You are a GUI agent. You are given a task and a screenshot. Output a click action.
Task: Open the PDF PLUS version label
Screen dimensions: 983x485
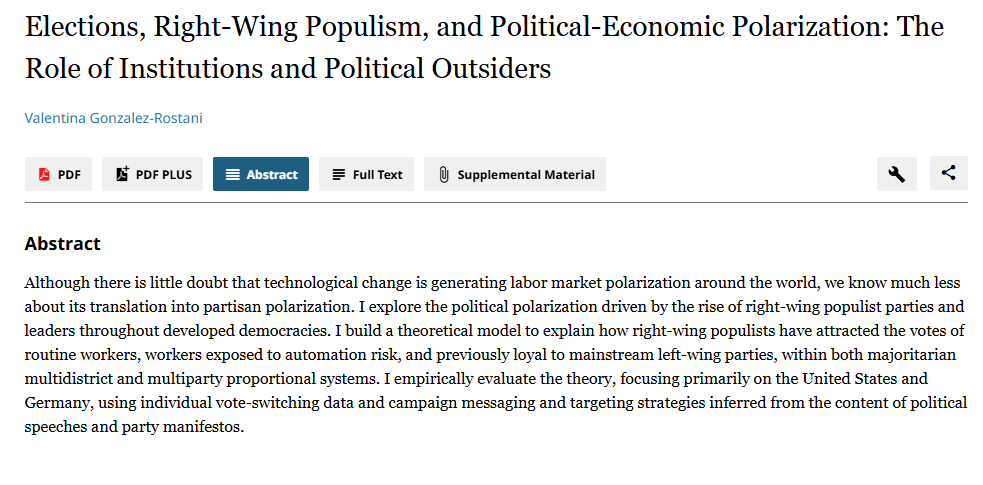click(163, 174)
